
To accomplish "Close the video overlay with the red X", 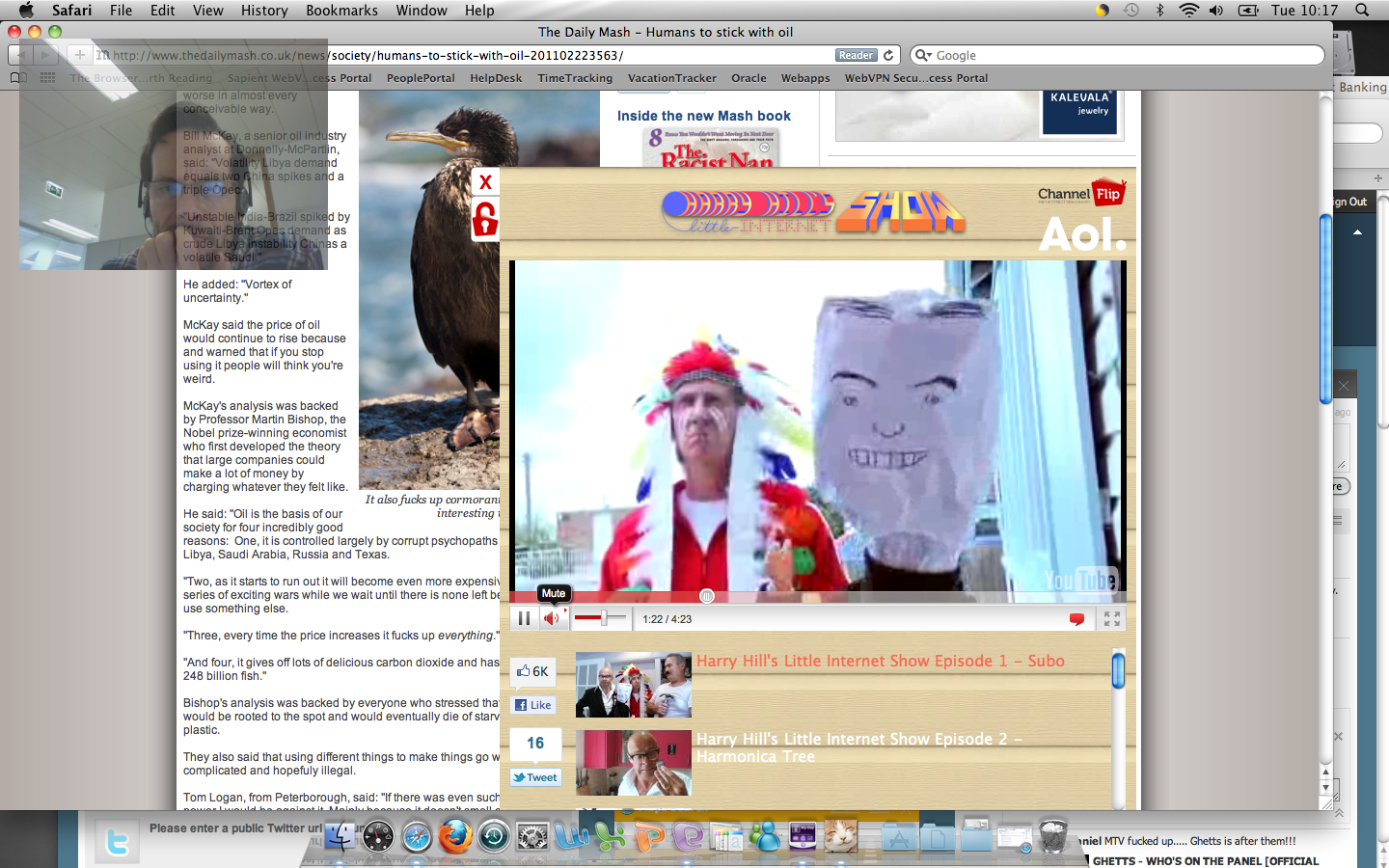I will coord(485,182).
